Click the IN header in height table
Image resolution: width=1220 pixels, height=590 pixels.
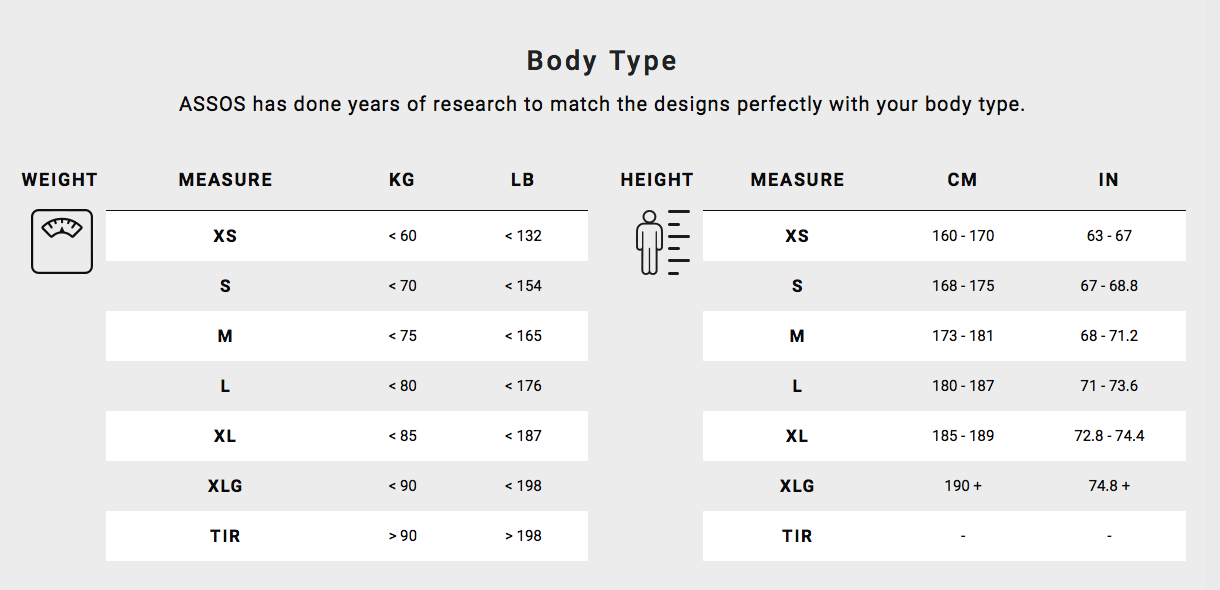click(1108, 180)
